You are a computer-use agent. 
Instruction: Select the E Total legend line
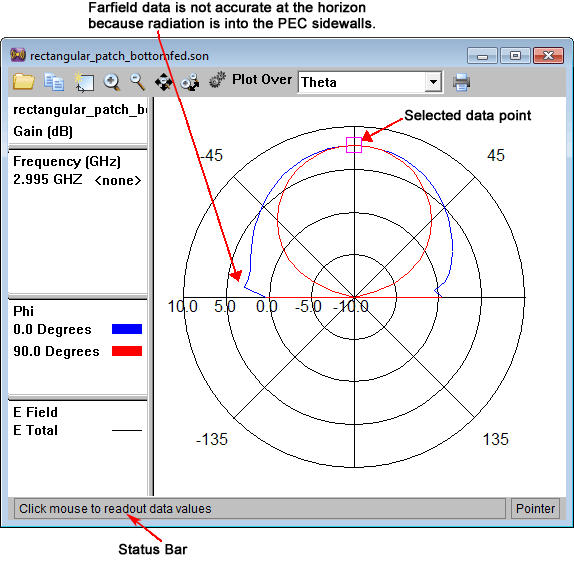click(127, 430)
